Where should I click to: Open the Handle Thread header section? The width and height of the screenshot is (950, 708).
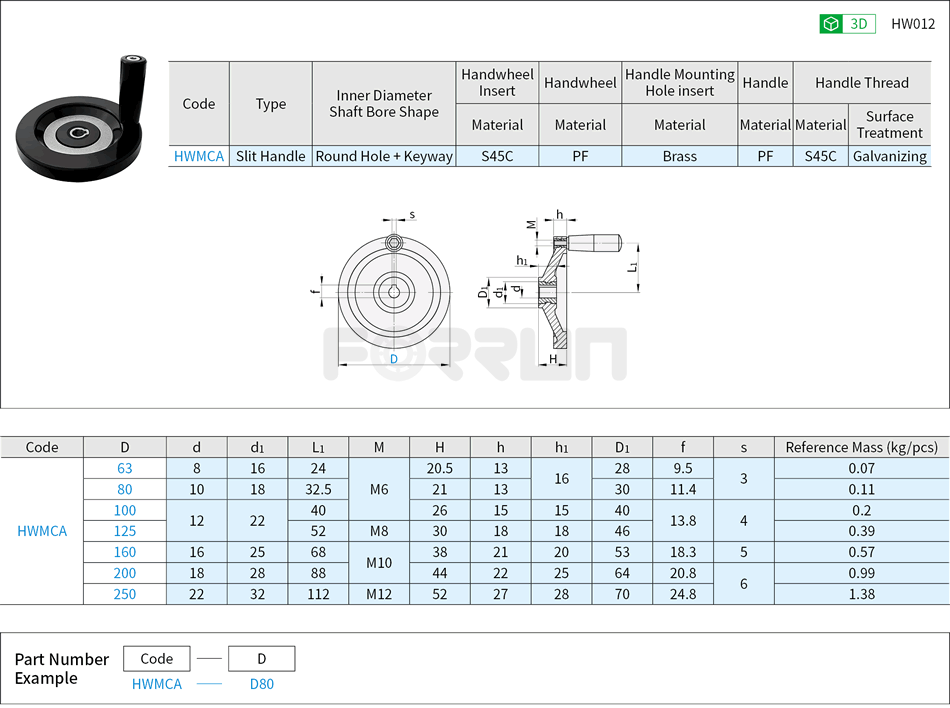[862, 82]
